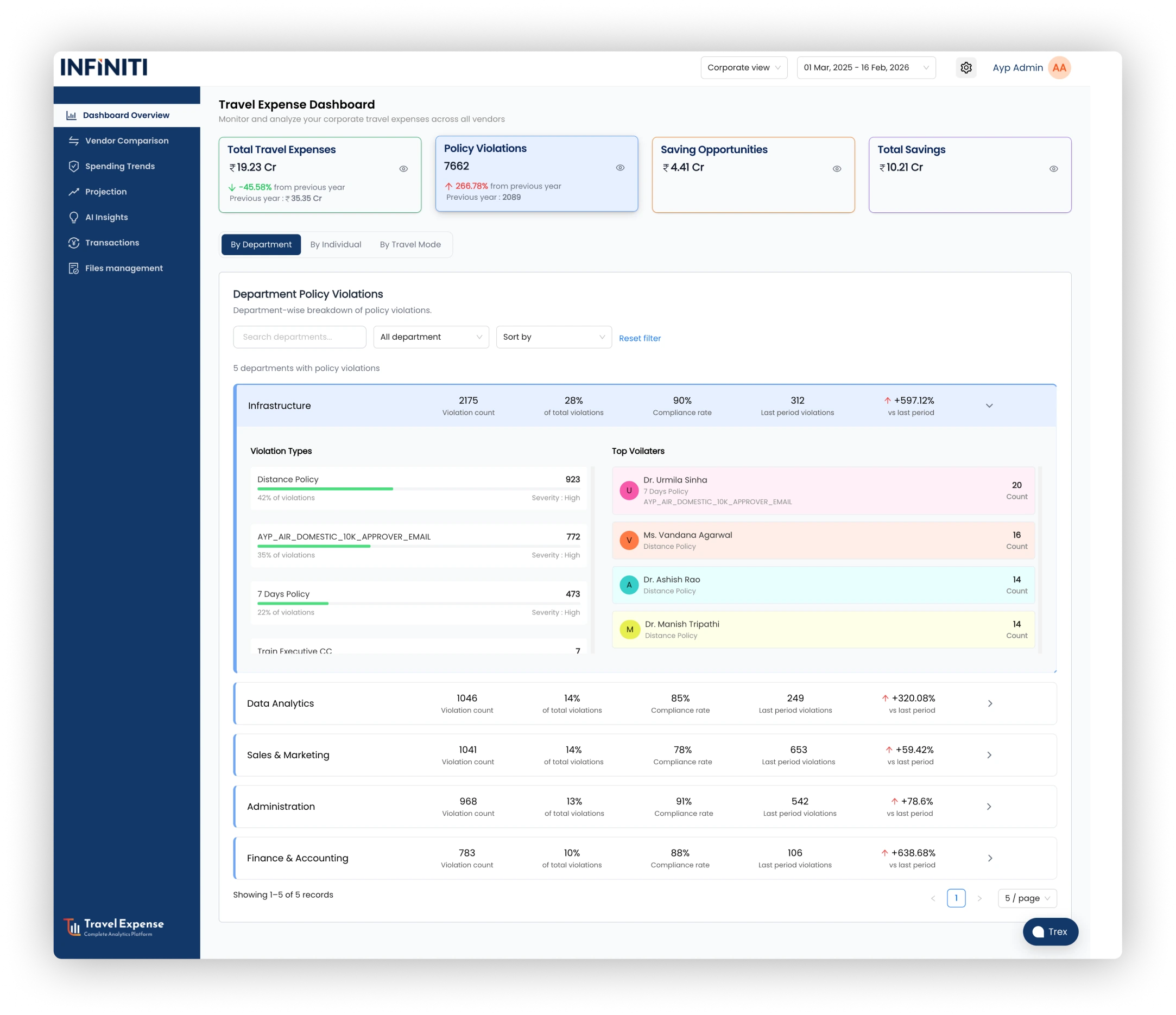Image resolution: width=1176 pixels, height=1015 pixels.
Task: Switch to By Individual tab
Action: (x=336, y=245)
